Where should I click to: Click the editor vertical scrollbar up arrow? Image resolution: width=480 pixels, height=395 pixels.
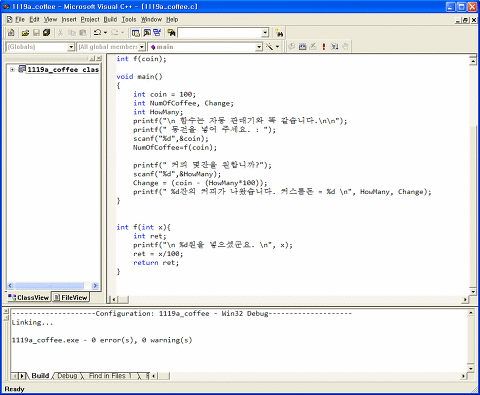click(x=473, y=61)
